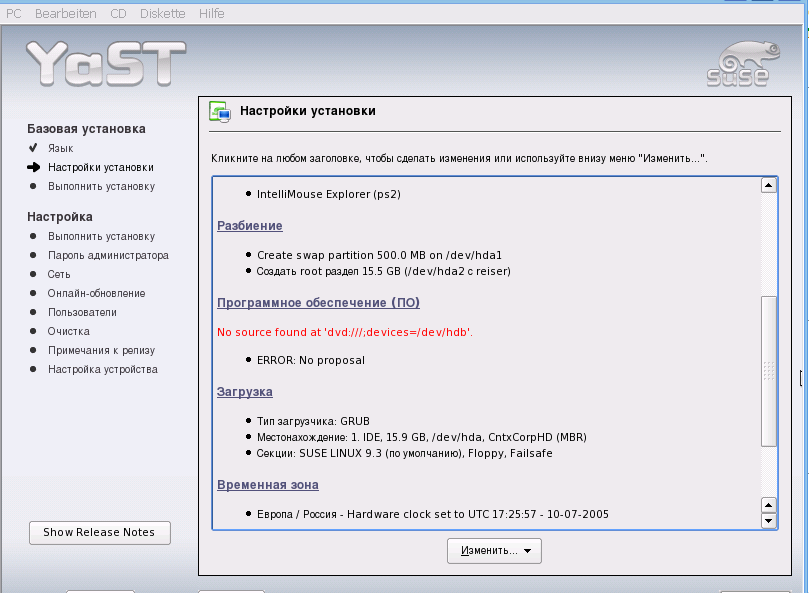This screenshot has width=809, height=593.
Task: Select the Язык step in the sidebar
Action: (60, 148)
